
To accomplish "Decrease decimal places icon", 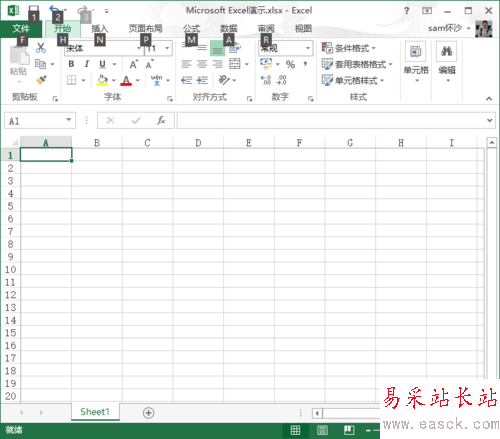I will pyautogui.click(x=282, y=80).
